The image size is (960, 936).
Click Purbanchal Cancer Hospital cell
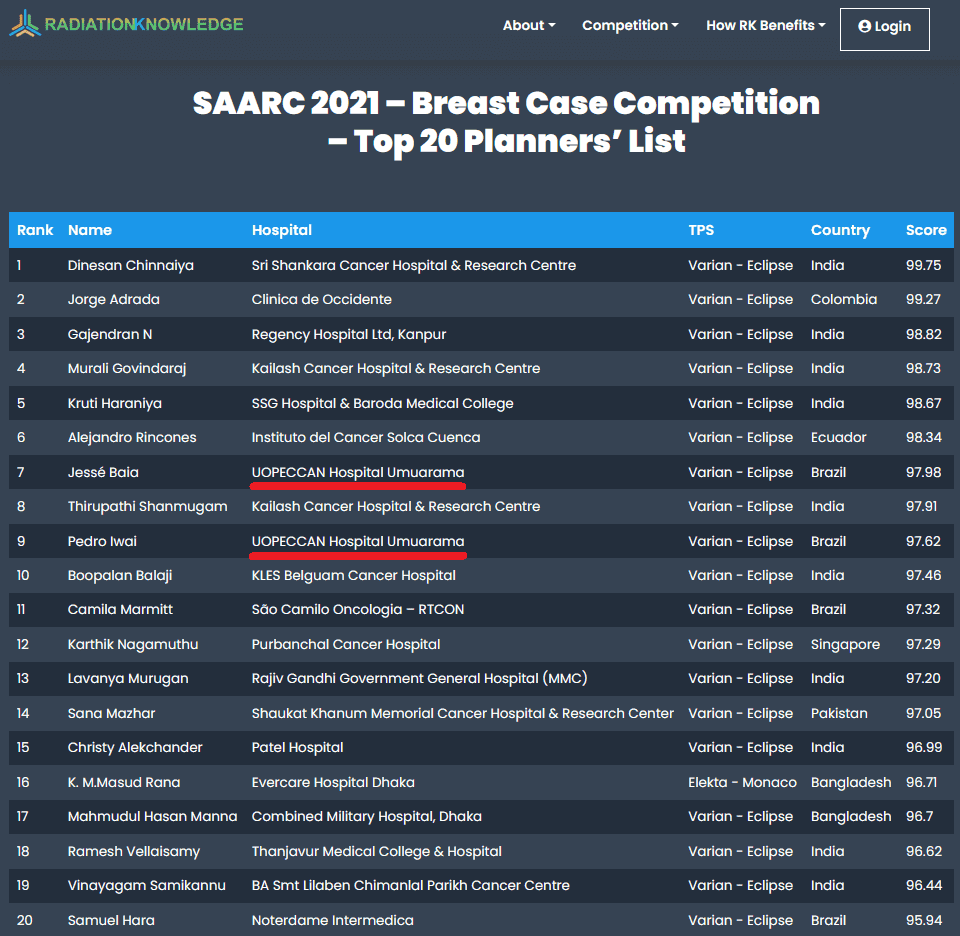[346, 645]
